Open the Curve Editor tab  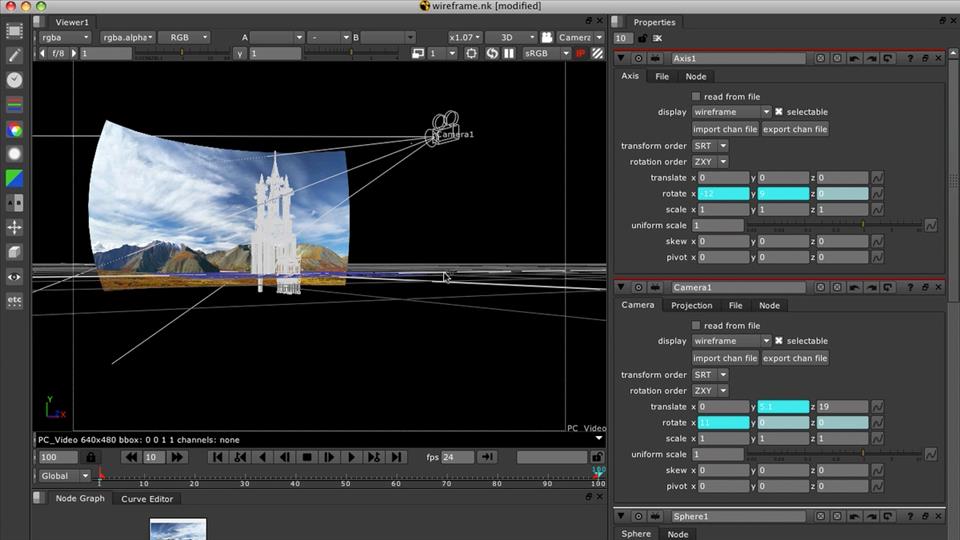tap(147, 499)
